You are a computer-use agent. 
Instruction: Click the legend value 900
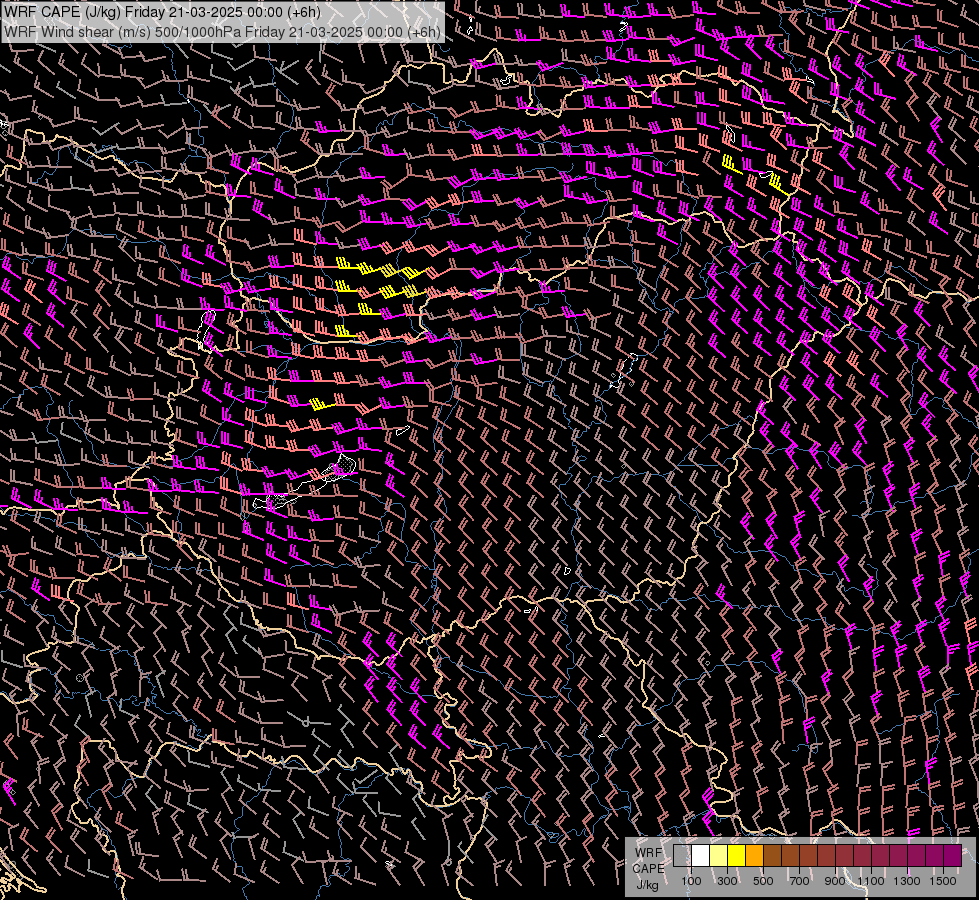coord(835,881)
